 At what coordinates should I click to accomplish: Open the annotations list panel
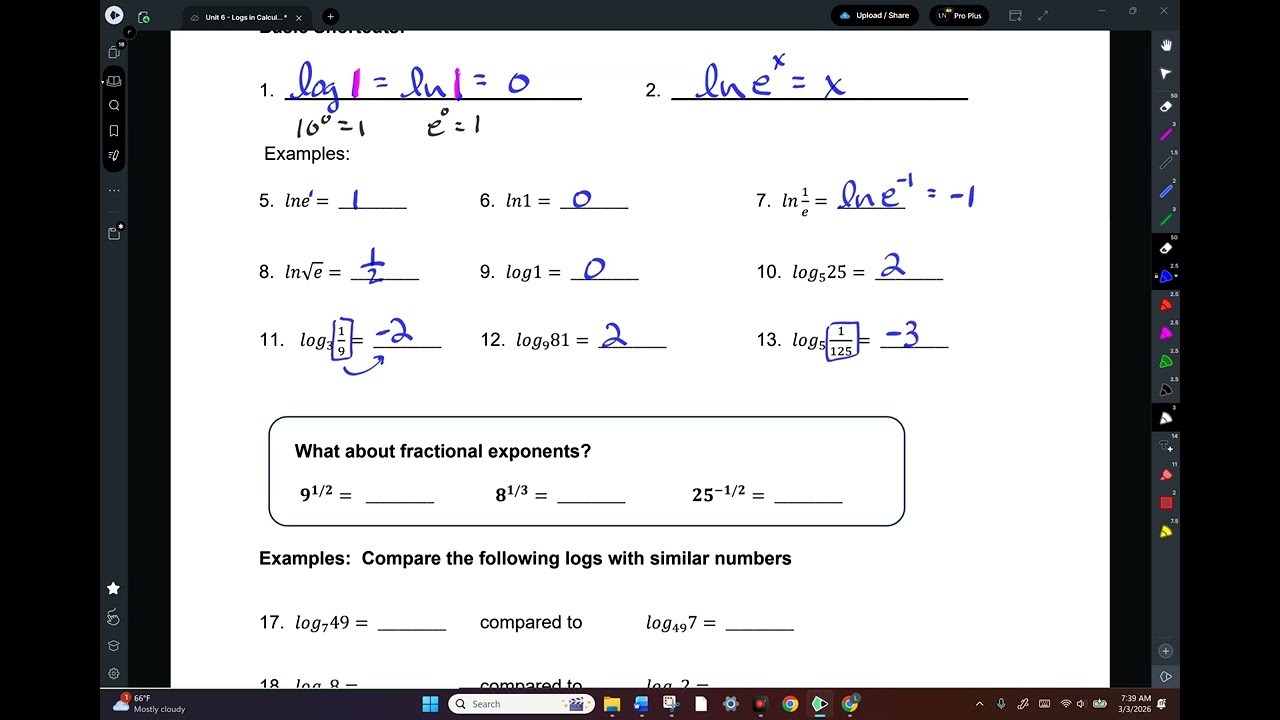[114, 155]
